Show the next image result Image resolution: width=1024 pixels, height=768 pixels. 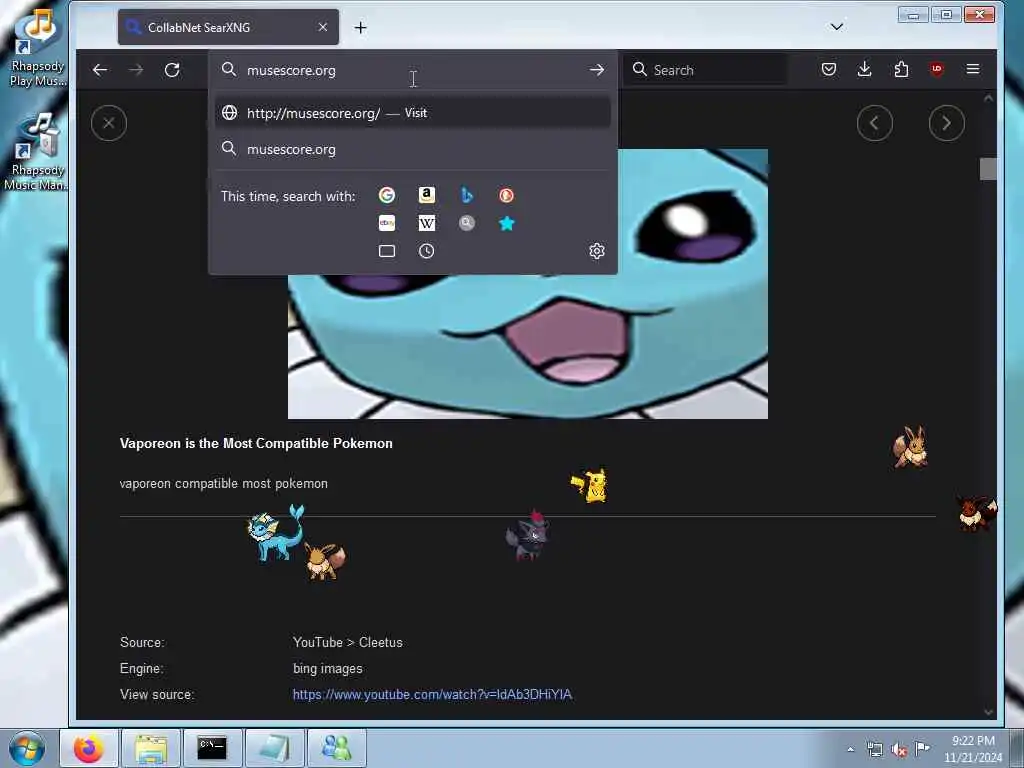pos(946,123)
